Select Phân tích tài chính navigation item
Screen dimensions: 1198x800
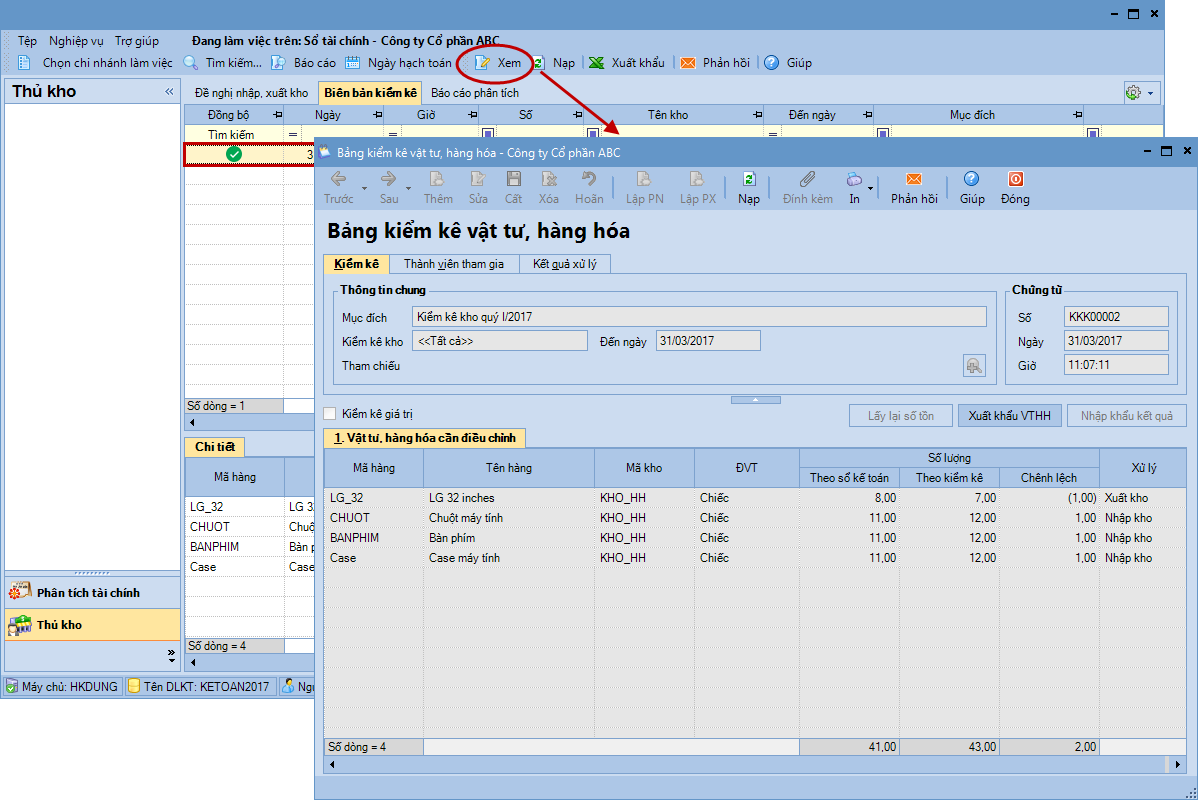[88, 592]
